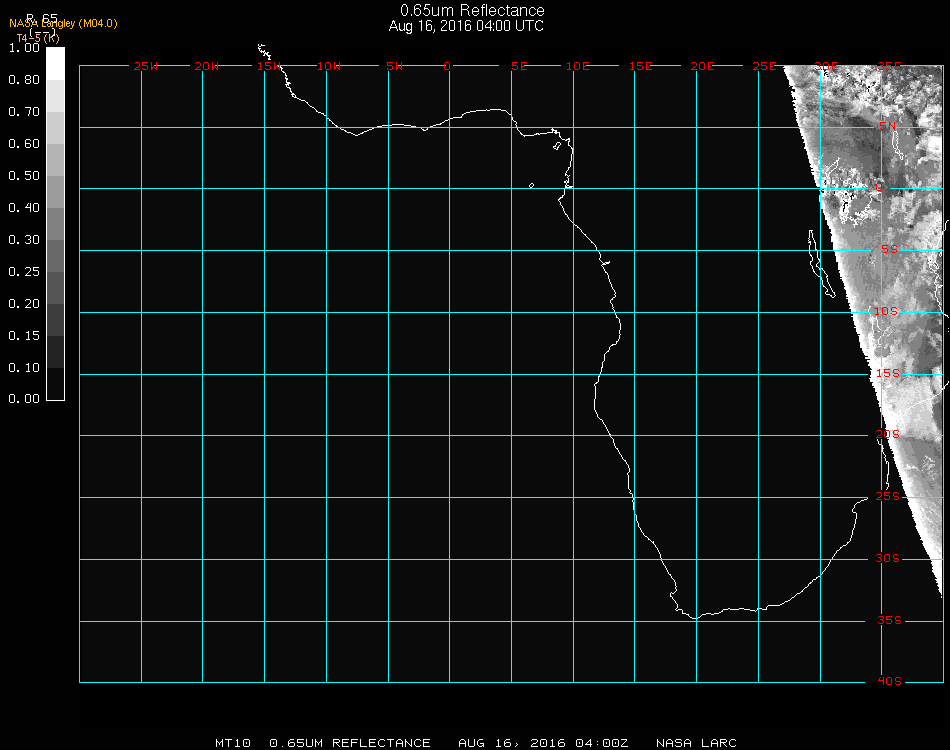Image resolution: width=950 pixels, height=750 pixels.
Task: Click the 0.50 scale value
Action: pyautogui.click(x=24, y=176)
